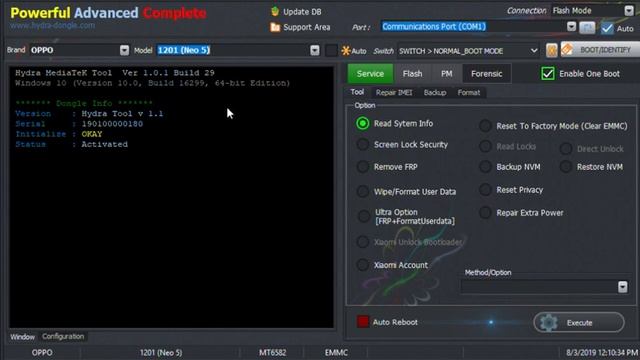This screenshot has width=640, height=360.
Task: Open the Brand OPPO dropdown
Action: coord(124,50)
